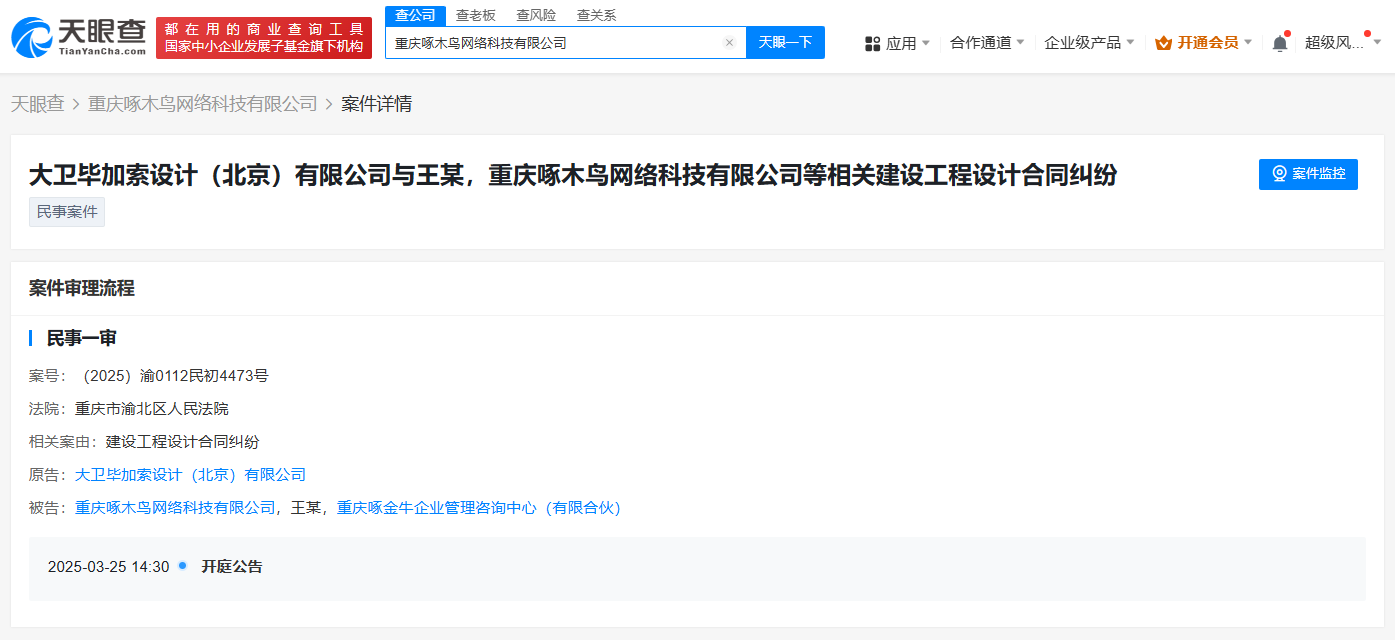Select the 查关系 tab
Viewport: 1395px width, 640px height.
[596, 15]
